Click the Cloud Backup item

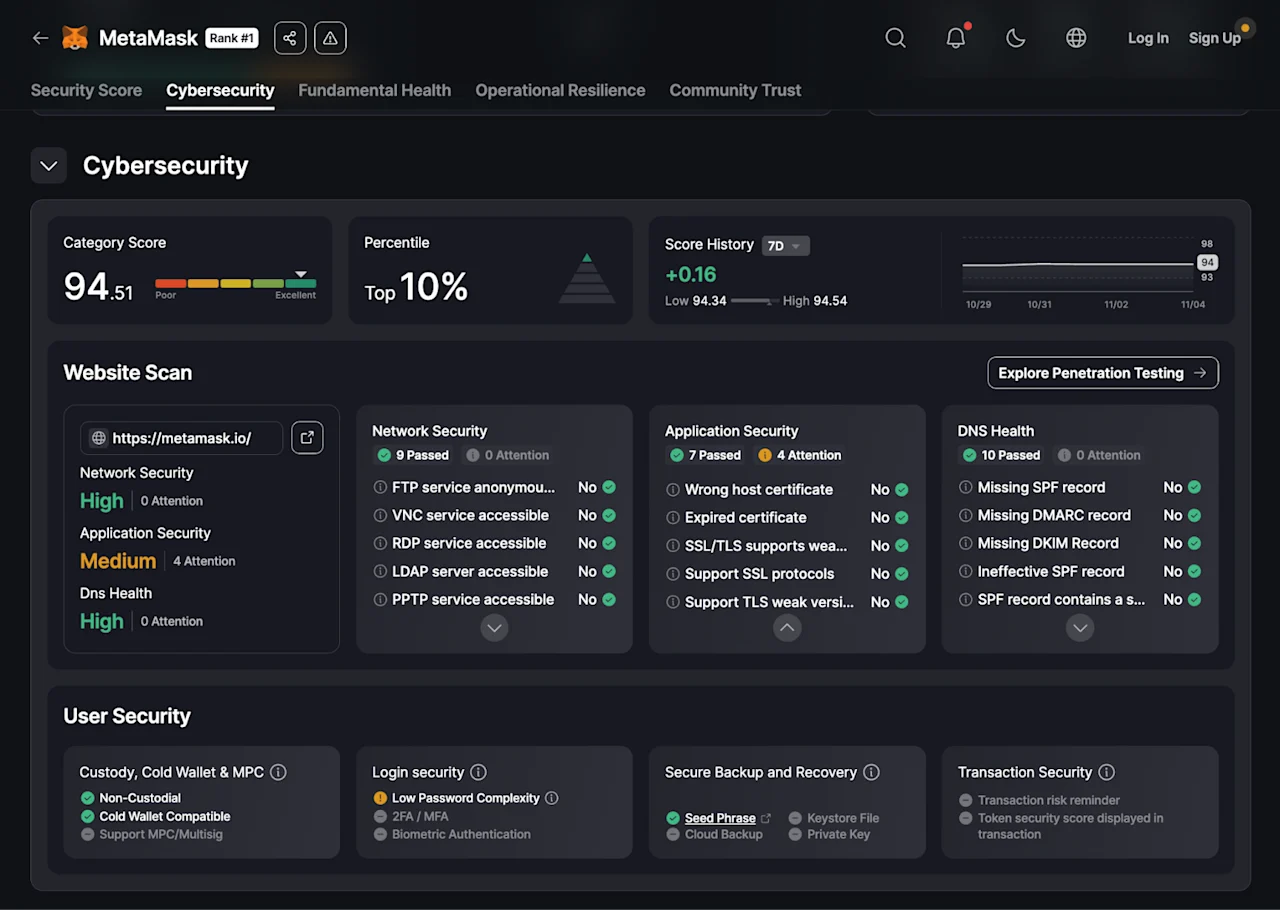click(715, 834)
